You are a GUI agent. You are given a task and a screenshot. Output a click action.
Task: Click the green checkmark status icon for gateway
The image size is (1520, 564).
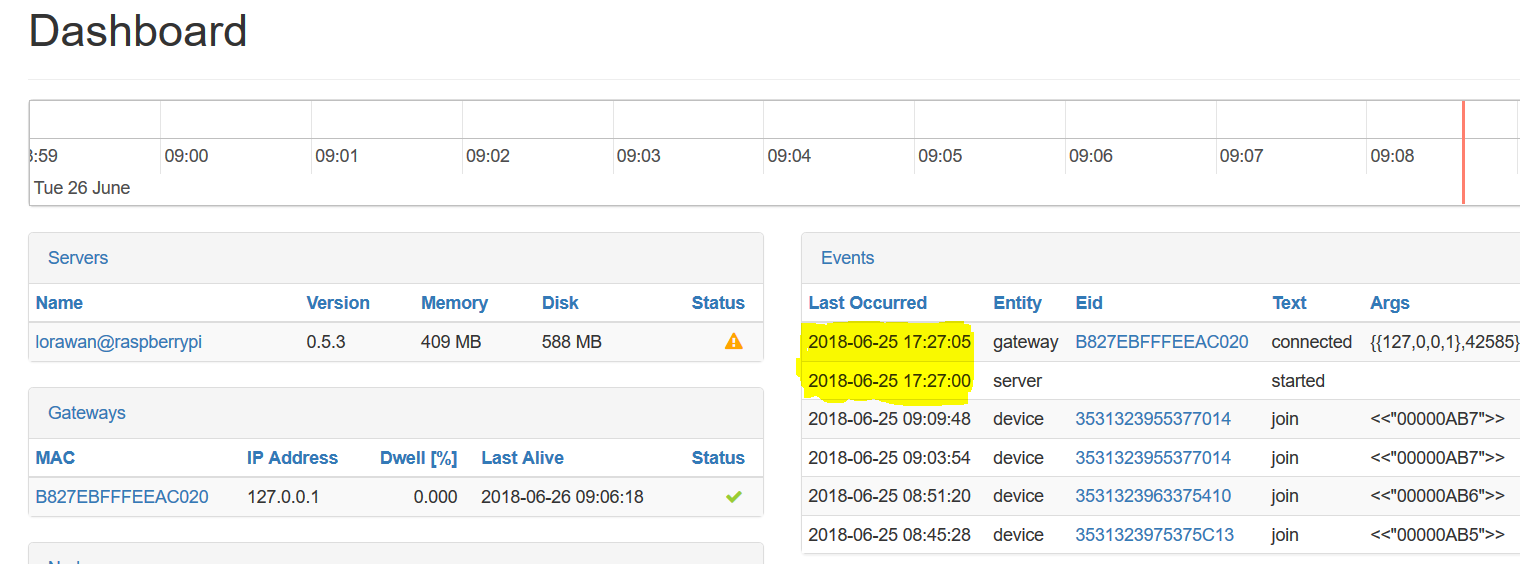[733, 496]
